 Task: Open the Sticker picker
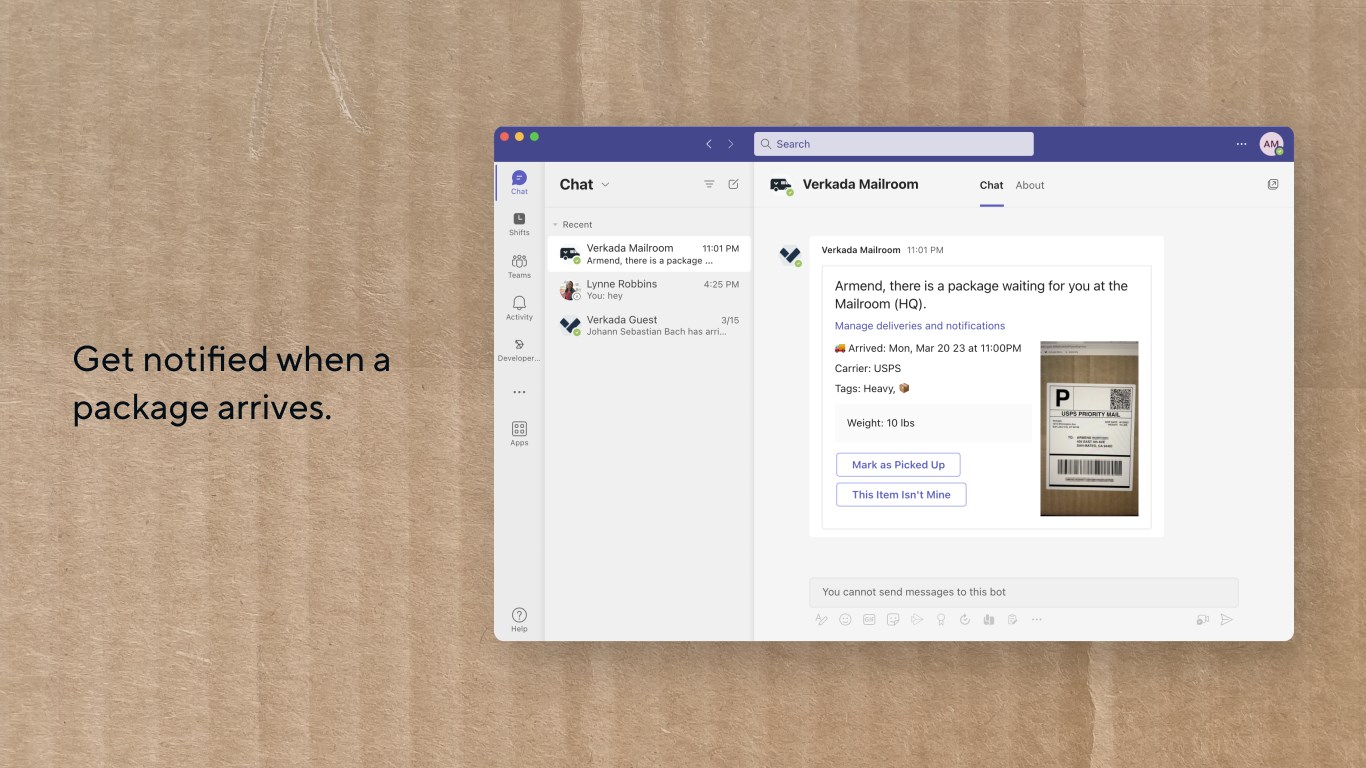[x=893, y=620]
